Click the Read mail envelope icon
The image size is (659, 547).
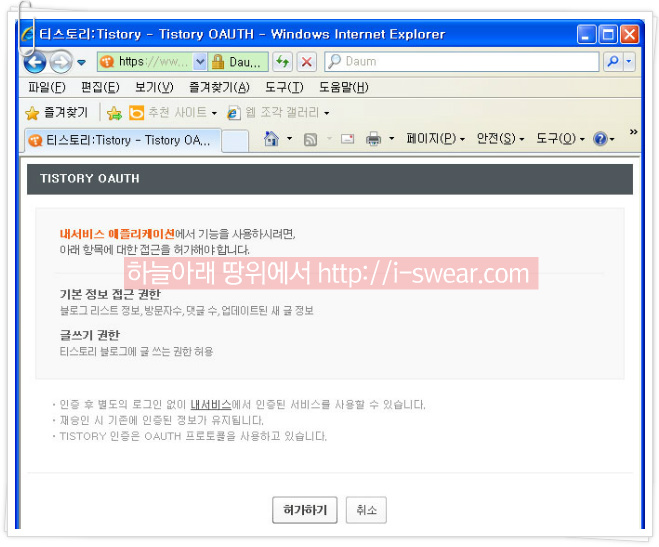point(347,138)
